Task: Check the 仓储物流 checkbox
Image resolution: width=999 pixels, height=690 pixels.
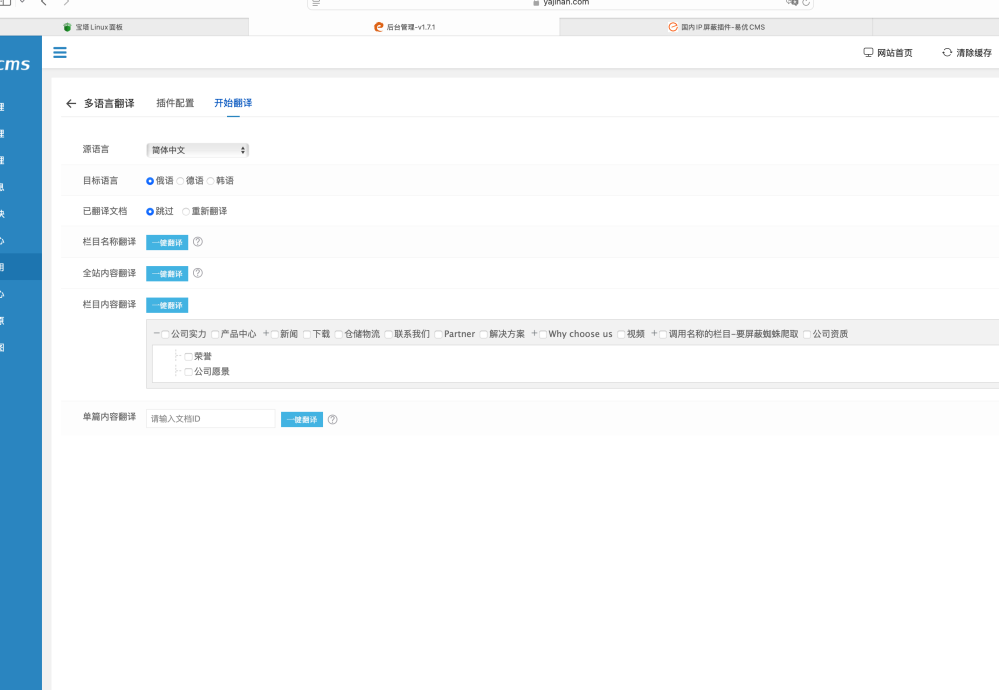Action: point(339,334)
